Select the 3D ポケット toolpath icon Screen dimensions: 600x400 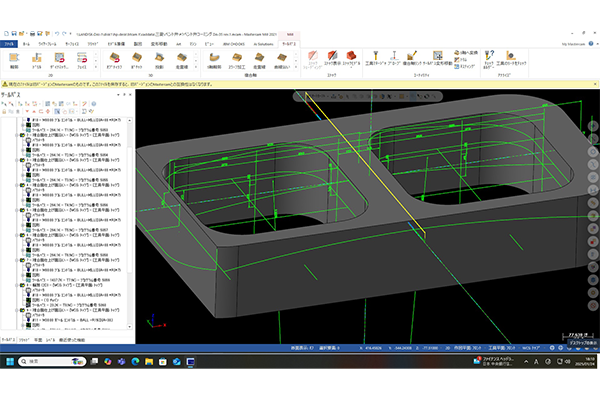(137, 60)
